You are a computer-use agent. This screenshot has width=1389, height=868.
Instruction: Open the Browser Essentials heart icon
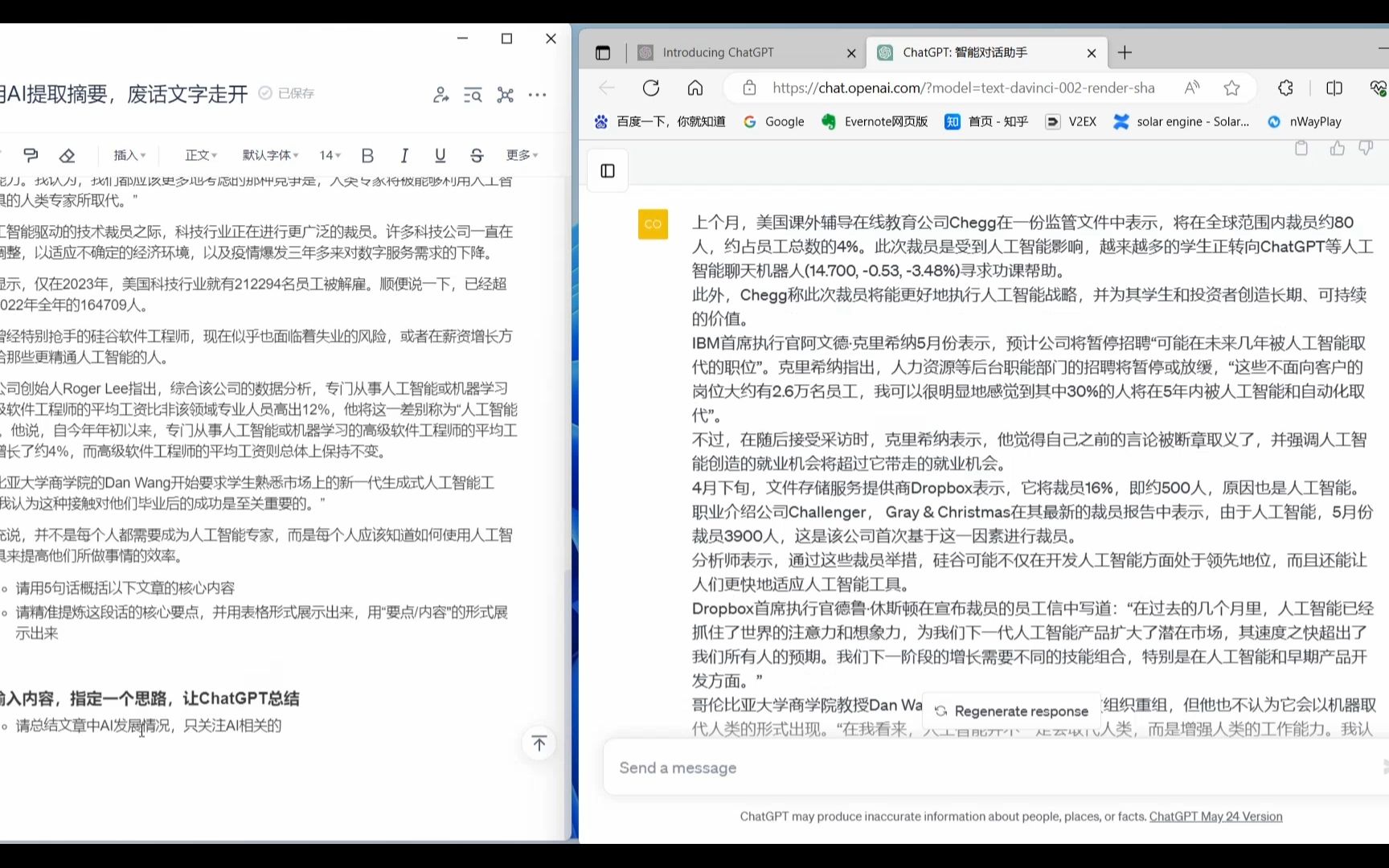pyautogui.click(x=1379, y=88)
